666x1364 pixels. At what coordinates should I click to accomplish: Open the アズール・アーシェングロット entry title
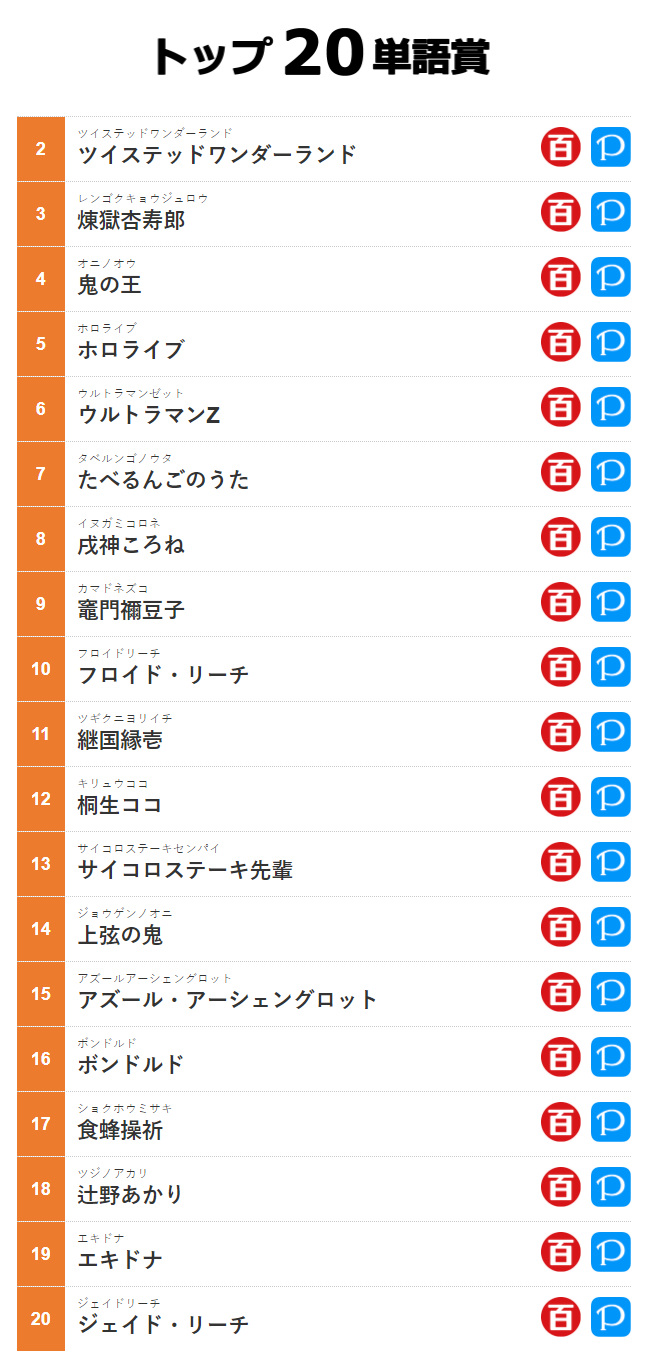[228, 1000]
